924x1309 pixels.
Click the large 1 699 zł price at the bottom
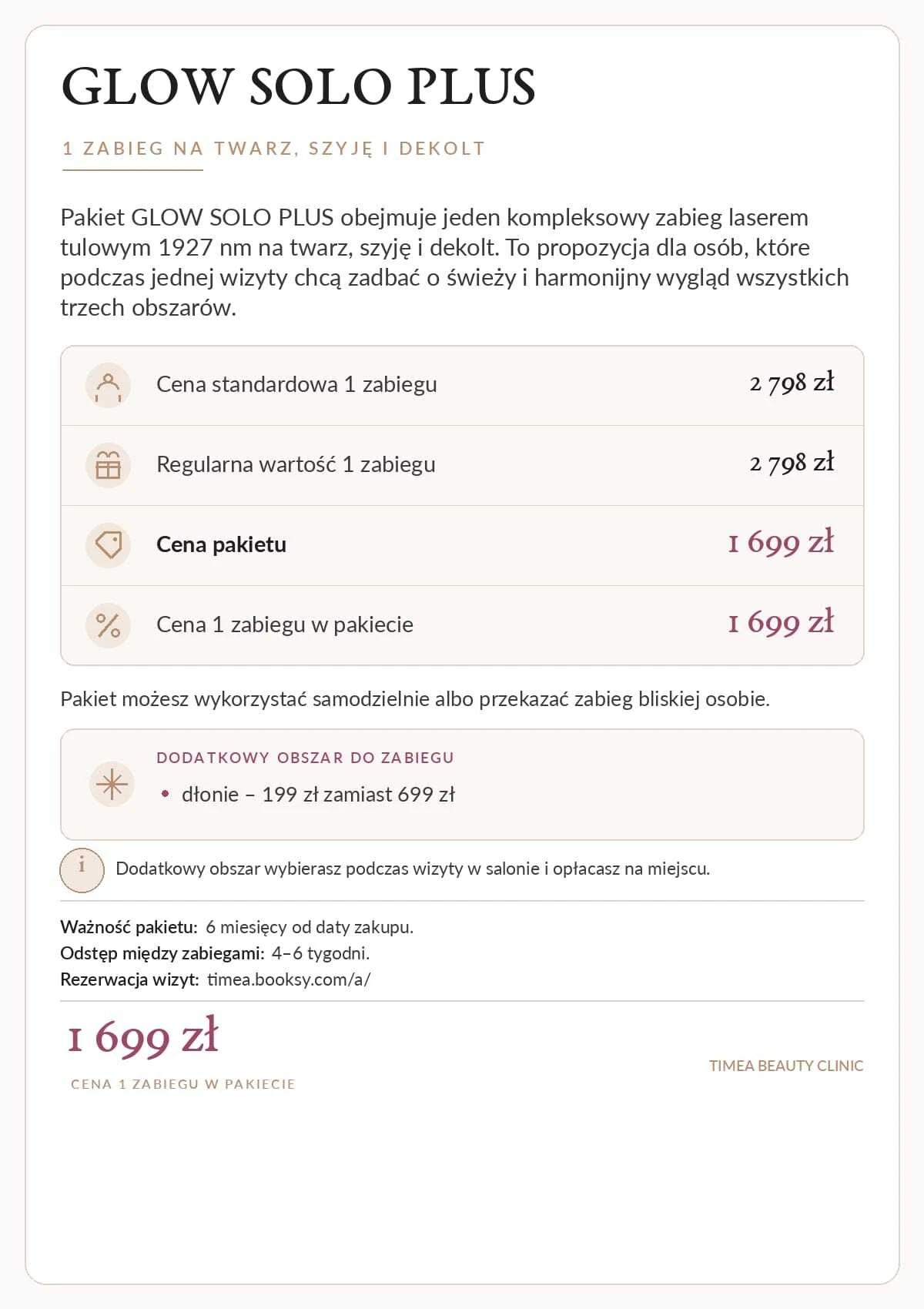[143, 1036]
